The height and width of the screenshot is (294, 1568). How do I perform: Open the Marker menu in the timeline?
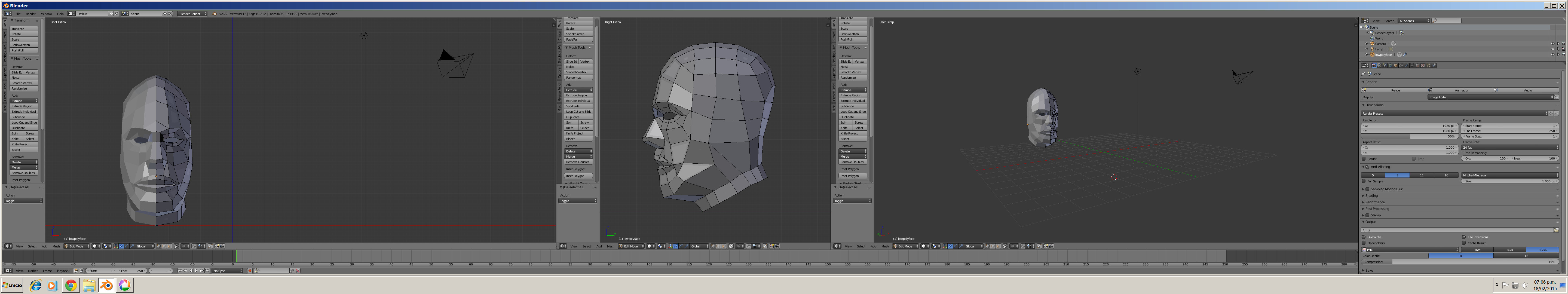click(33, 270)
